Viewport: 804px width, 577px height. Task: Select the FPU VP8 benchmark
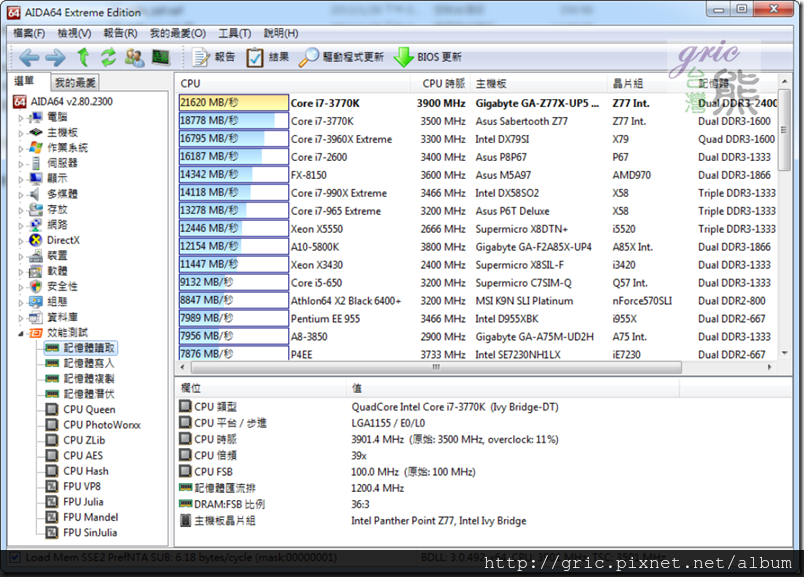point(73,487)
